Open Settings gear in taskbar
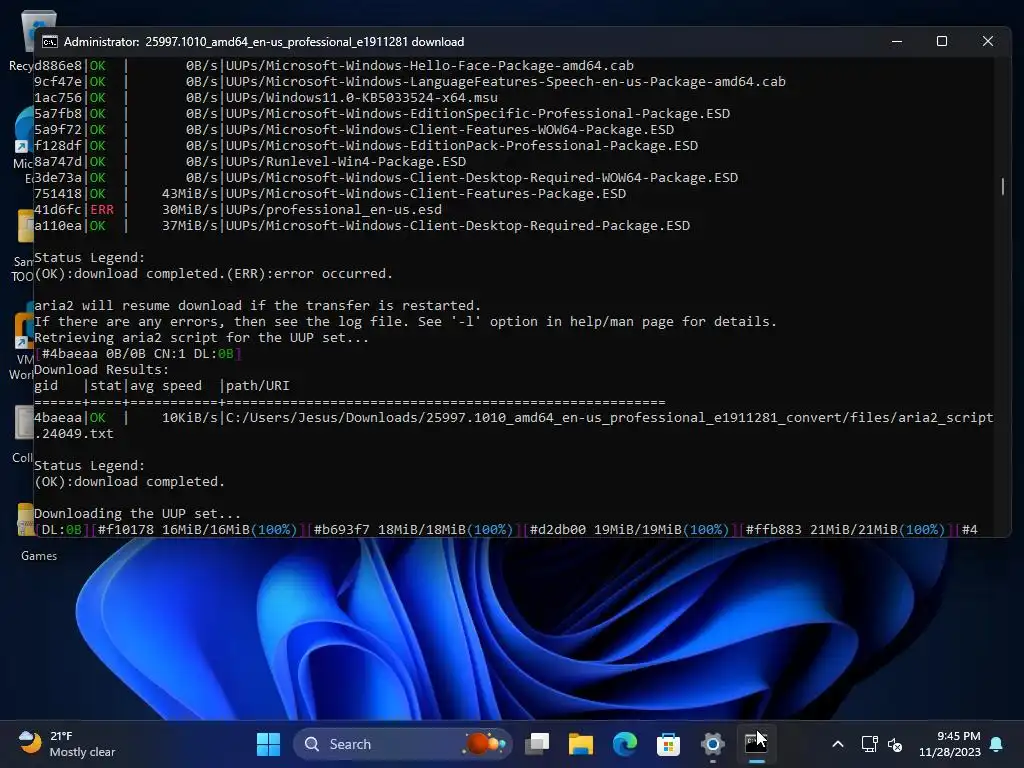Image resolution: width=1024 pixels, height=768 pixels. [712, 744]
